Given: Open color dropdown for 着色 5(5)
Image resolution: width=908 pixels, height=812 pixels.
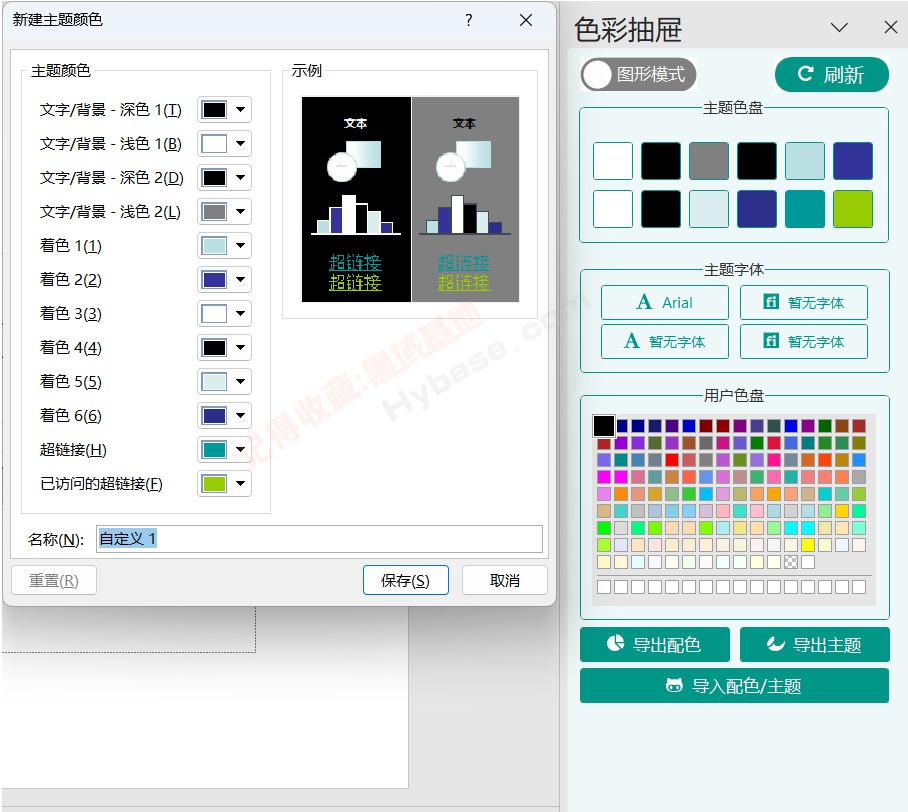Looking at the screenshot, I should point(225,382).
